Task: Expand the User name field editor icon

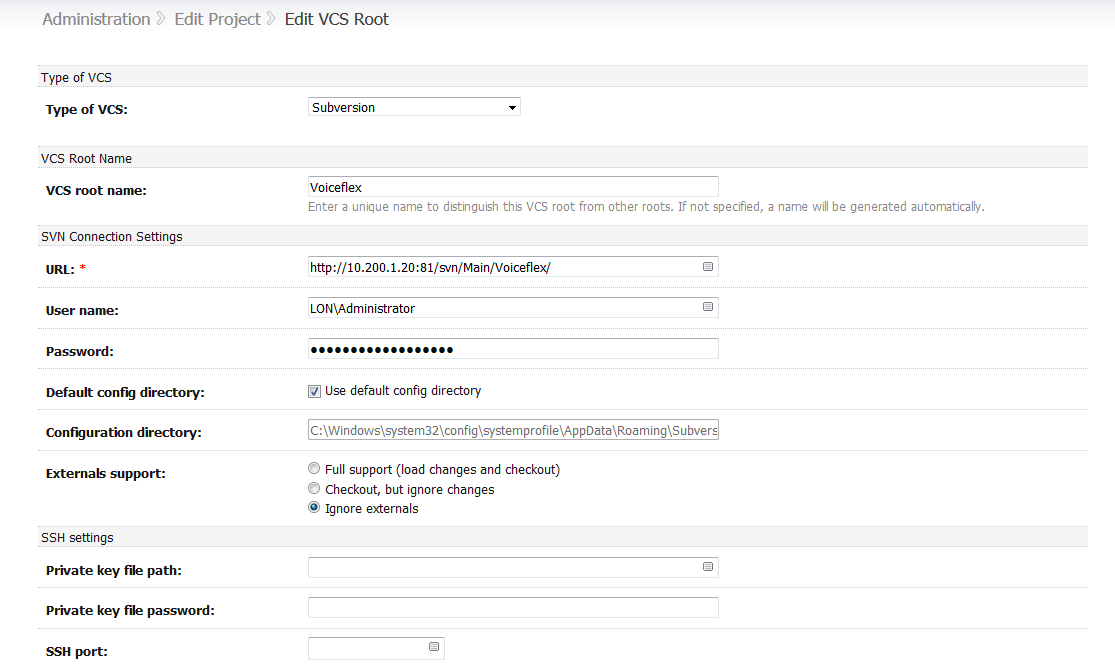Action: [x=708, y=307]
